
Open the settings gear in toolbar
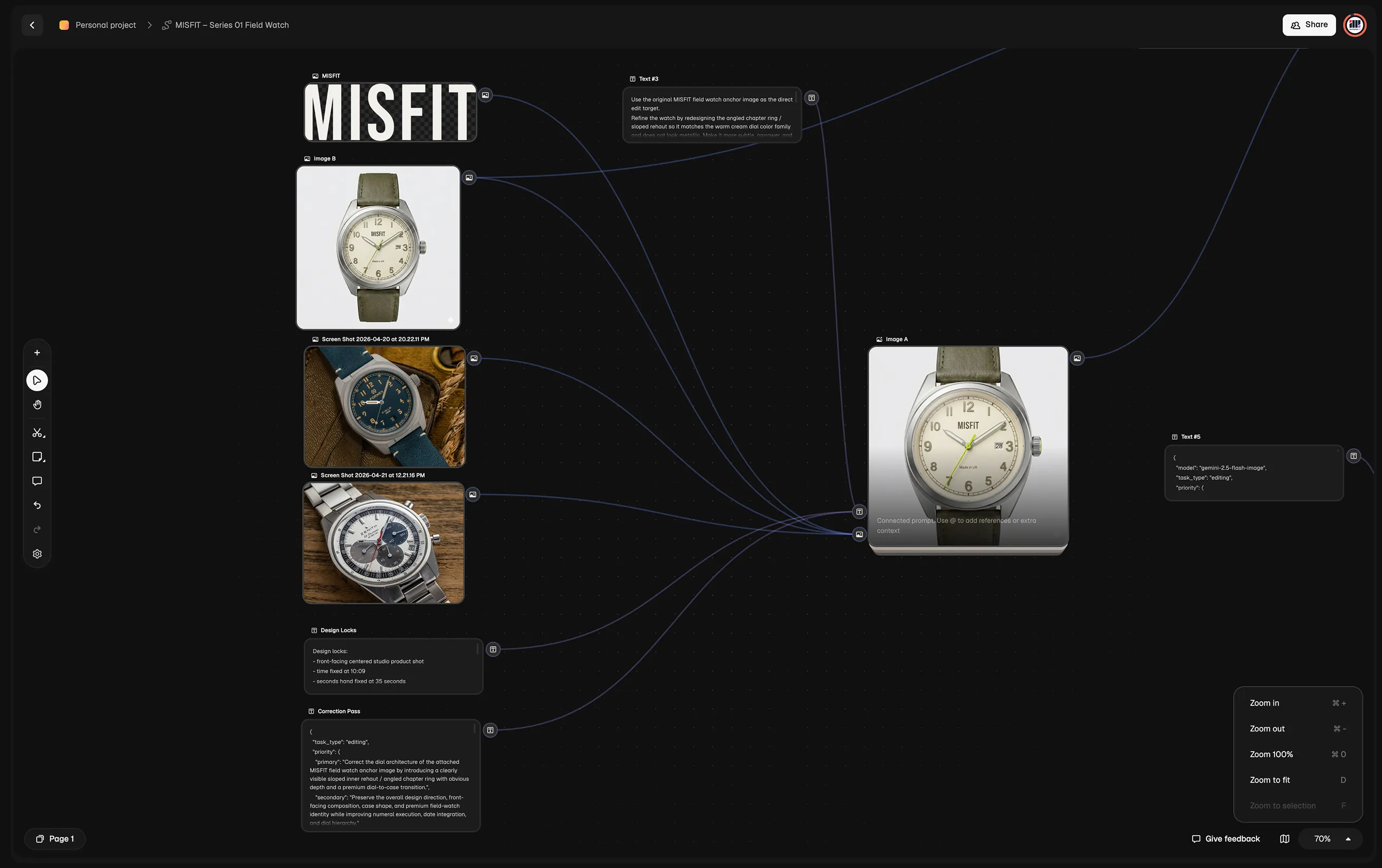pyautogui.click(x=37, y=554)
